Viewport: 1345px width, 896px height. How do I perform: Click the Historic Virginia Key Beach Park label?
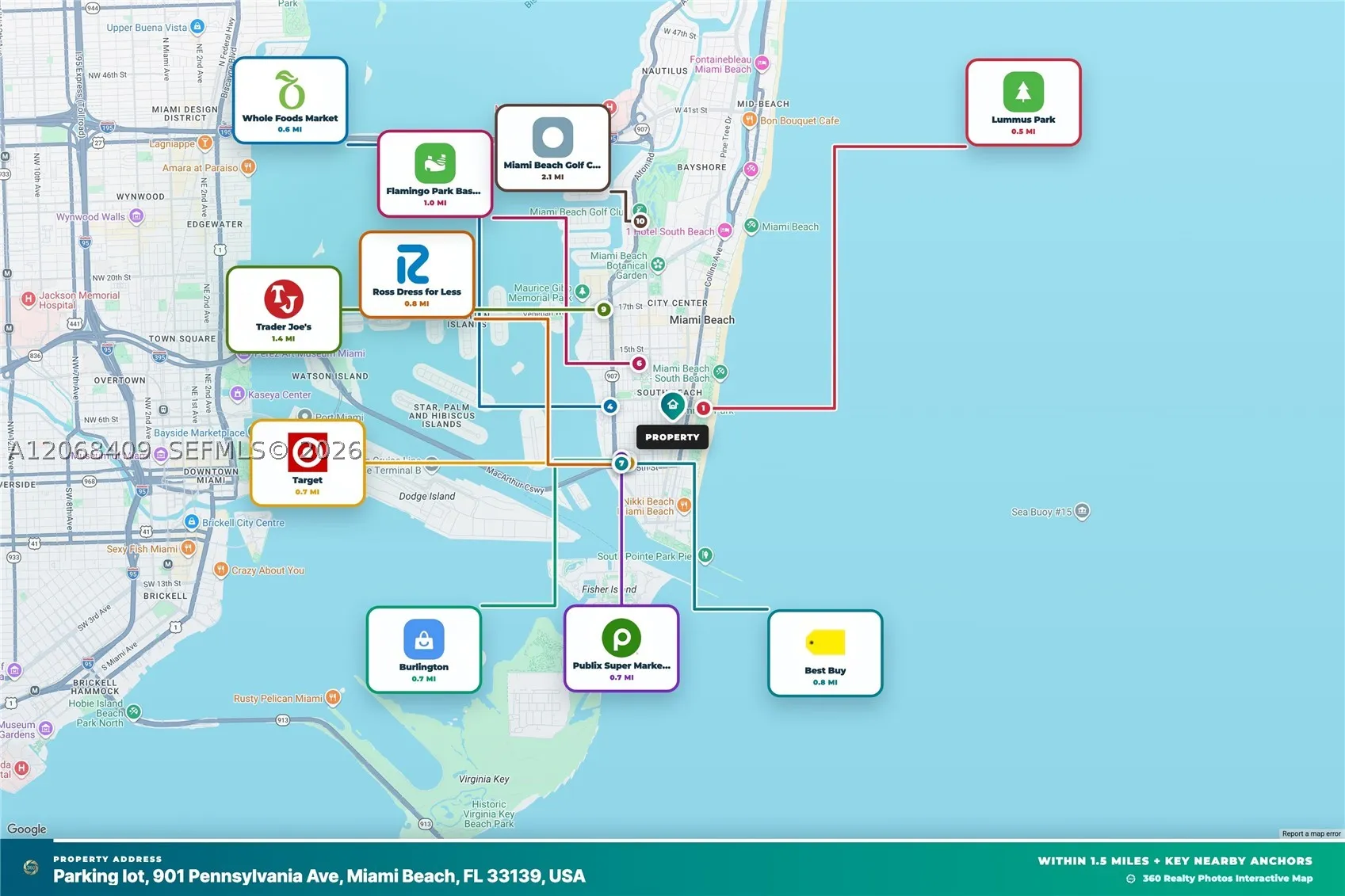coord(489,814)
